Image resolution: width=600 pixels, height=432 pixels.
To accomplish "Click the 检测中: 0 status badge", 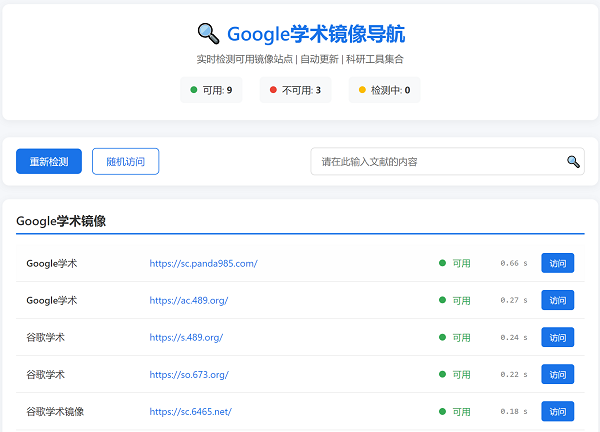I will click(384, 90).
